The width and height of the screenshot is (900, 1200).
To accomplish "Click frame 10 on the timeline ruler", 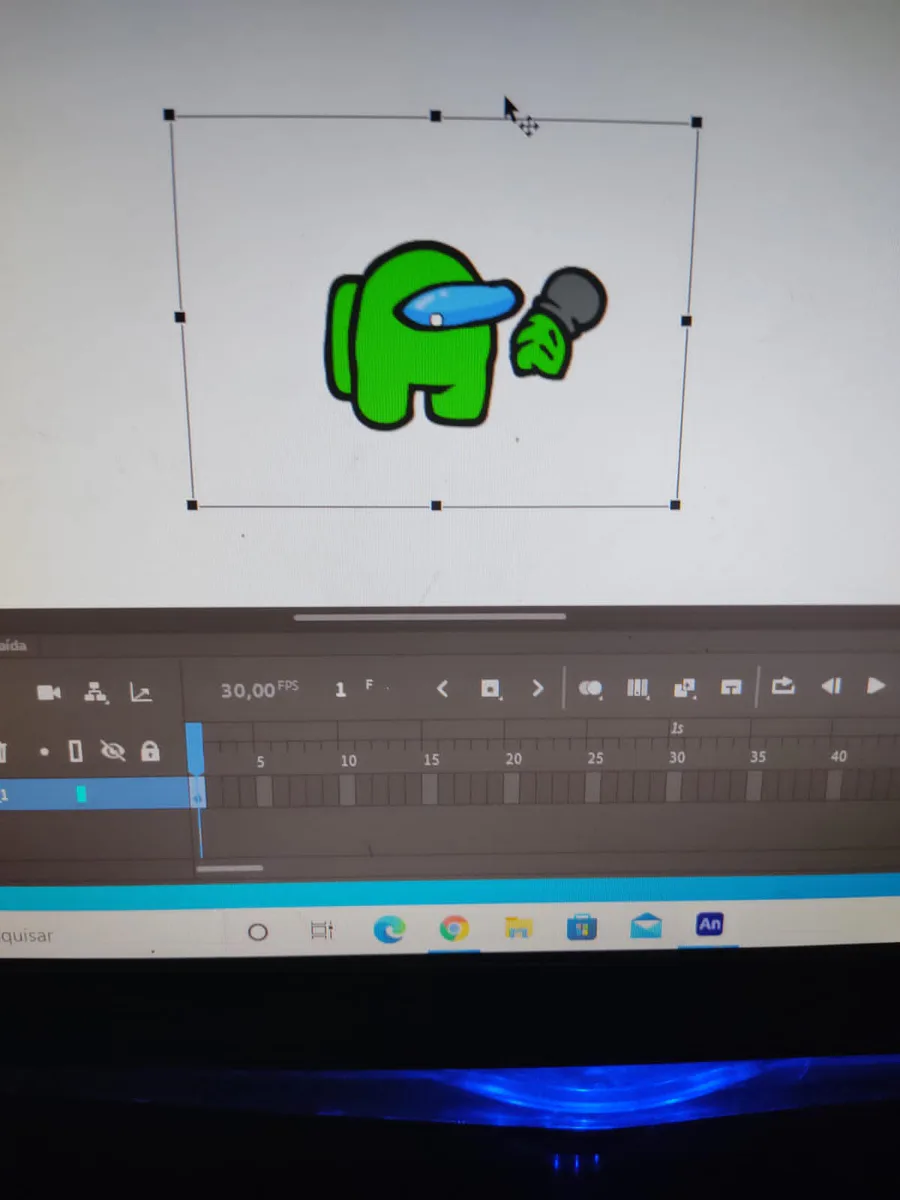I will pyautogui.click(x=348, y=761).
